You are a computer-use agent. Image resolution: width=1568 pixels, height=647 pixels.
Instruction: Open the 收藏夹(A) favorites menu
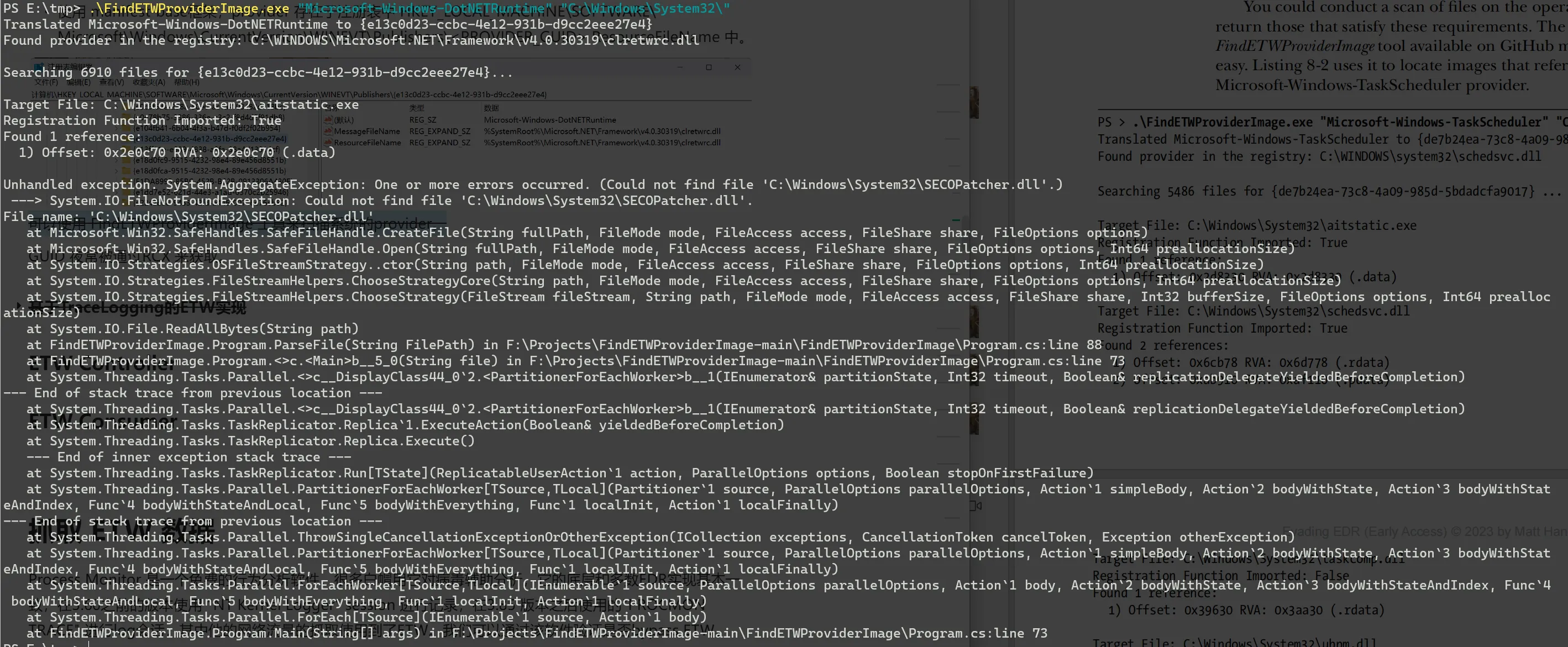click(149, 82)
